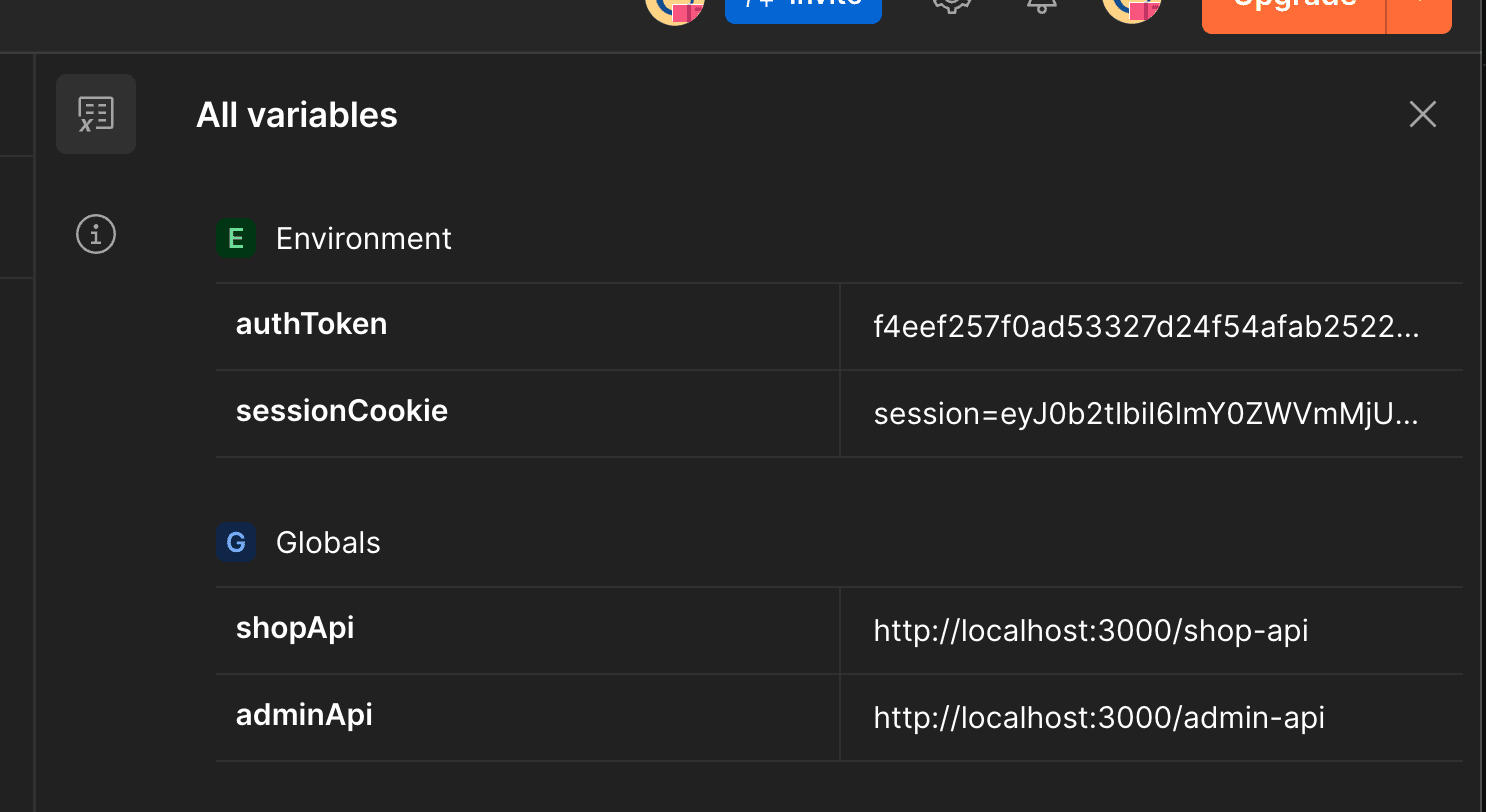Close the All variables panel
Image resolution: width=1486 pixels, height=812 pixels.
[1422, 114]
